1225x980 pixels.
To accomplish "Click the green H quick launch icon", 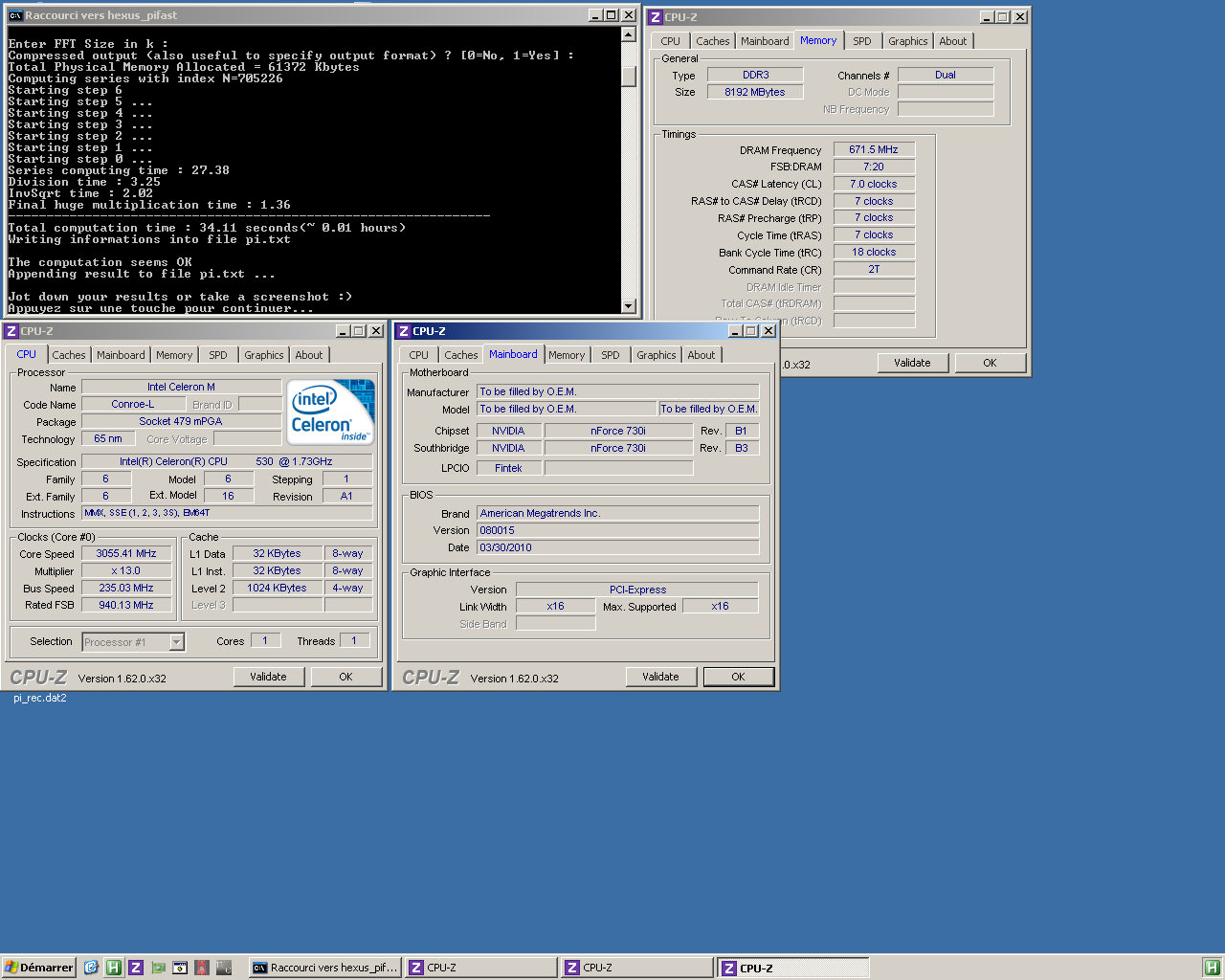I will 113,968.
